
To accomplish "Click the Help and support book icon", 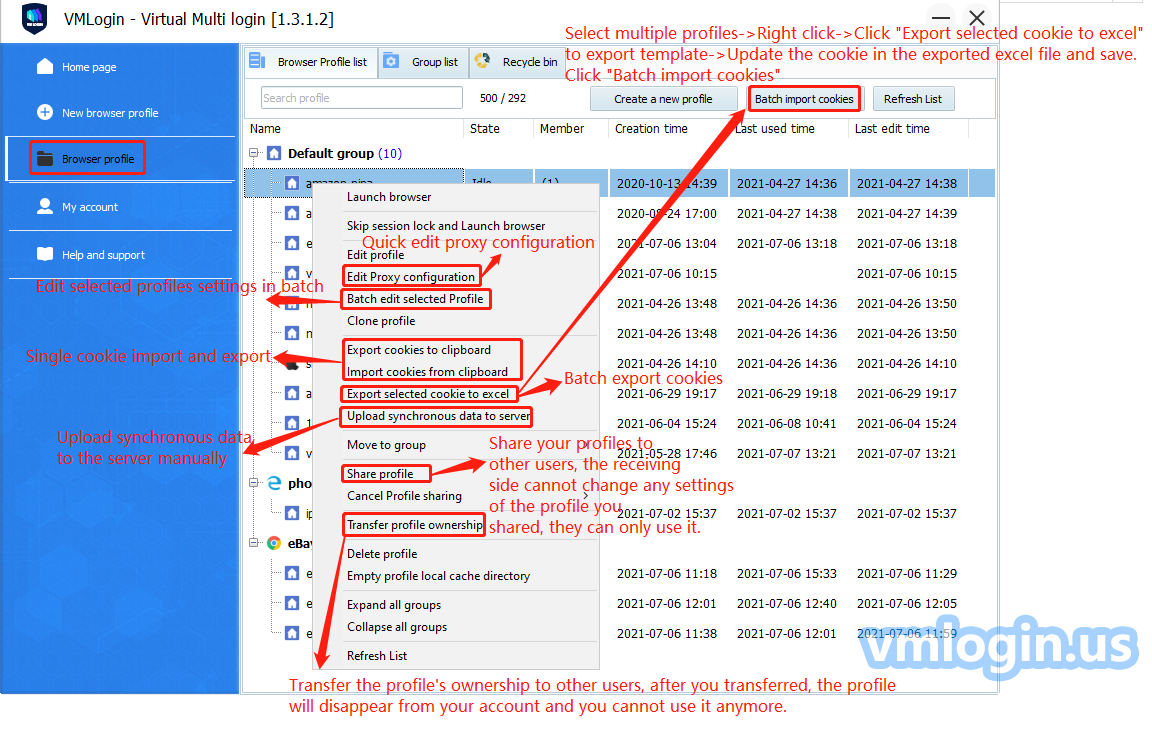I will point(45,255).
